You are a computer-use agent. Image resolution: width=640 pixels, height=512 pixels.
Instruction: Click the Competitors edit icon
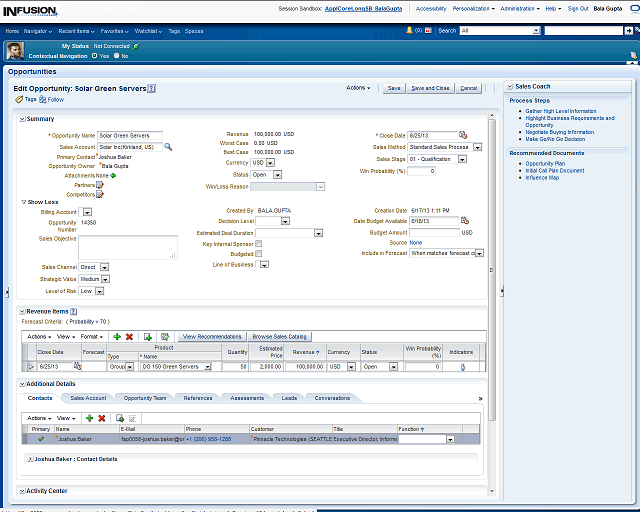[100, 194]
